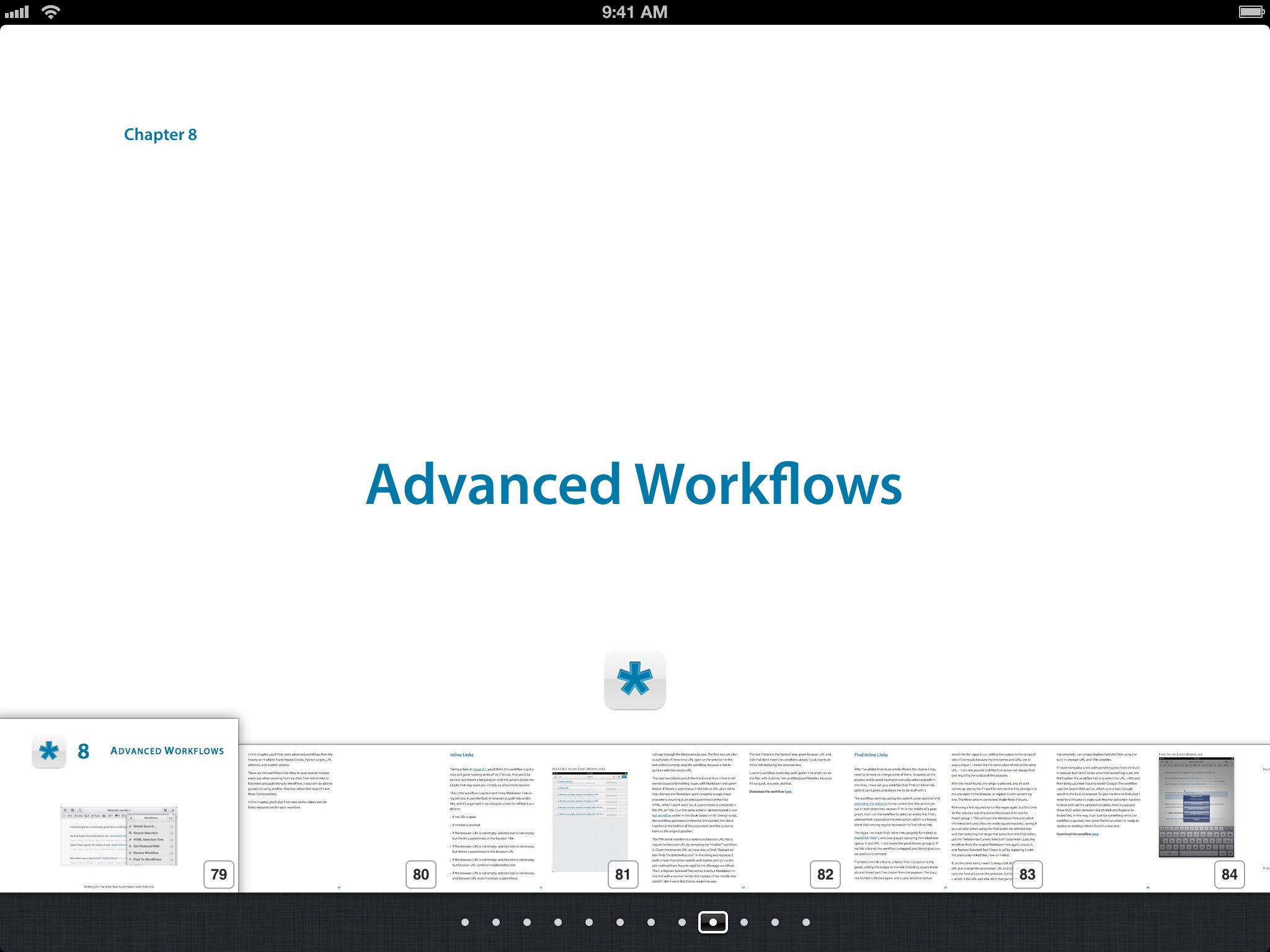Tap the Wi-Fi status icon
The image size is (1270, 952).
pos(51,12)
